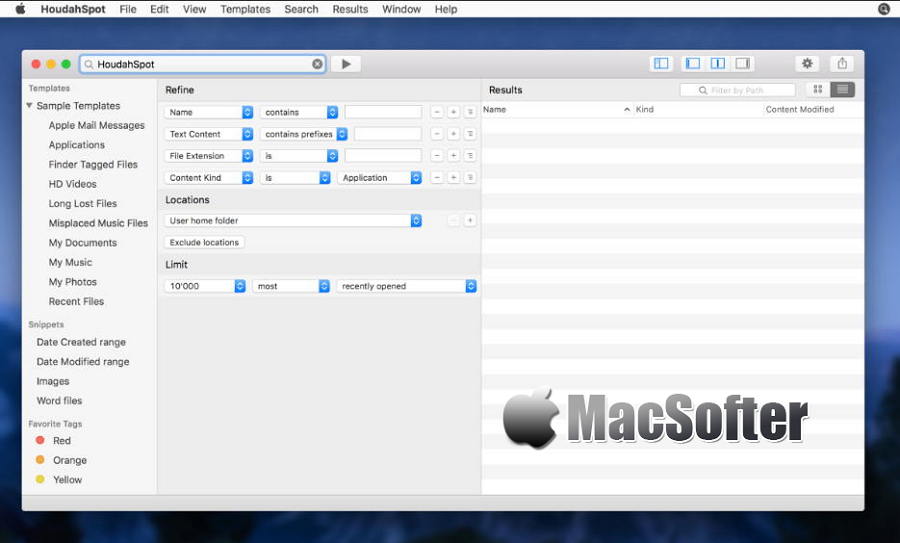Select the Recent Files template
This screenshot has height=543, width=900.
click(x=76, y=301)
